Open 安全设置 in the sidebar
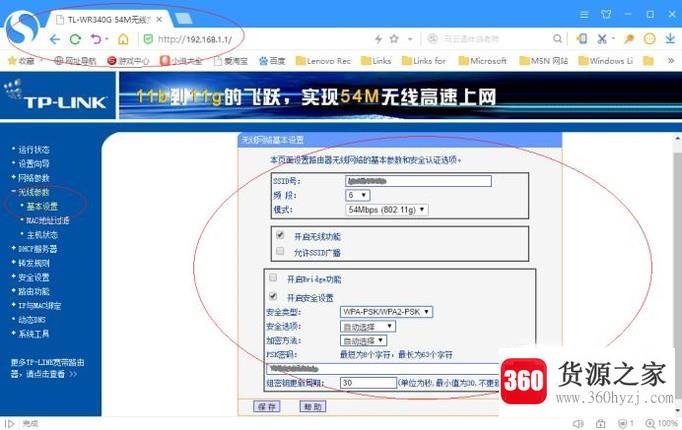This screenshot has width=682, height=430. (x=33, y=277)
